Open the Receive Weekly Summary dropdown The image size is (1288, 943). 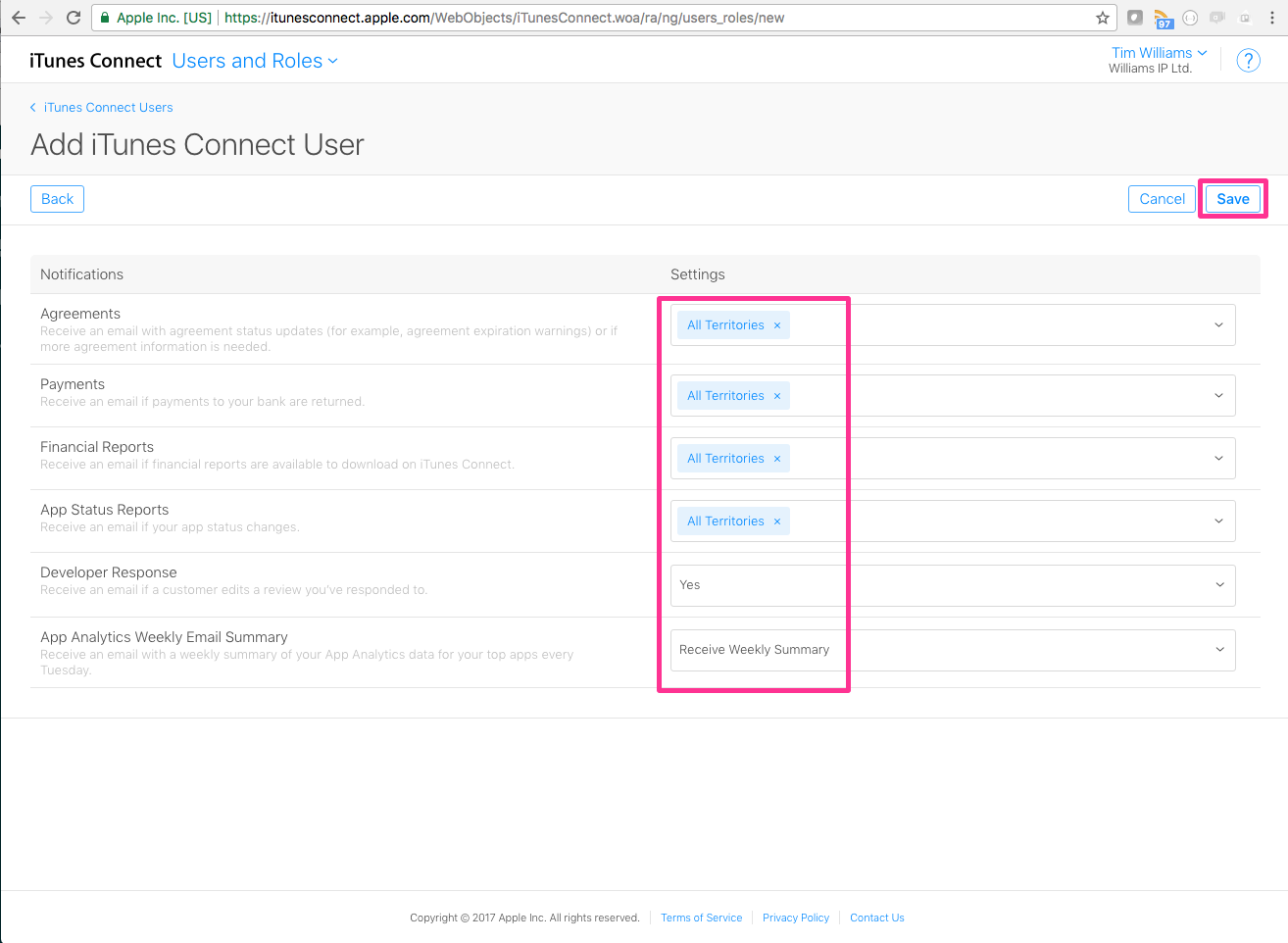(953, 650)
